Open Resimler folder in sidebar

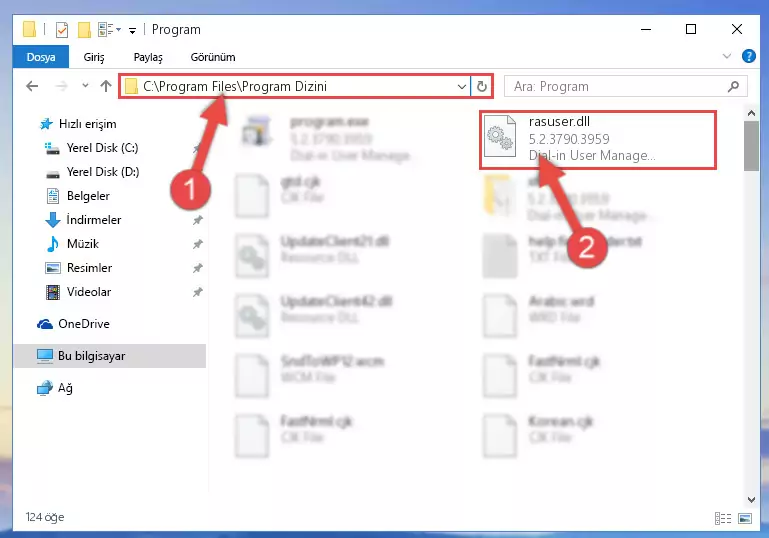(x=89, y=268)
